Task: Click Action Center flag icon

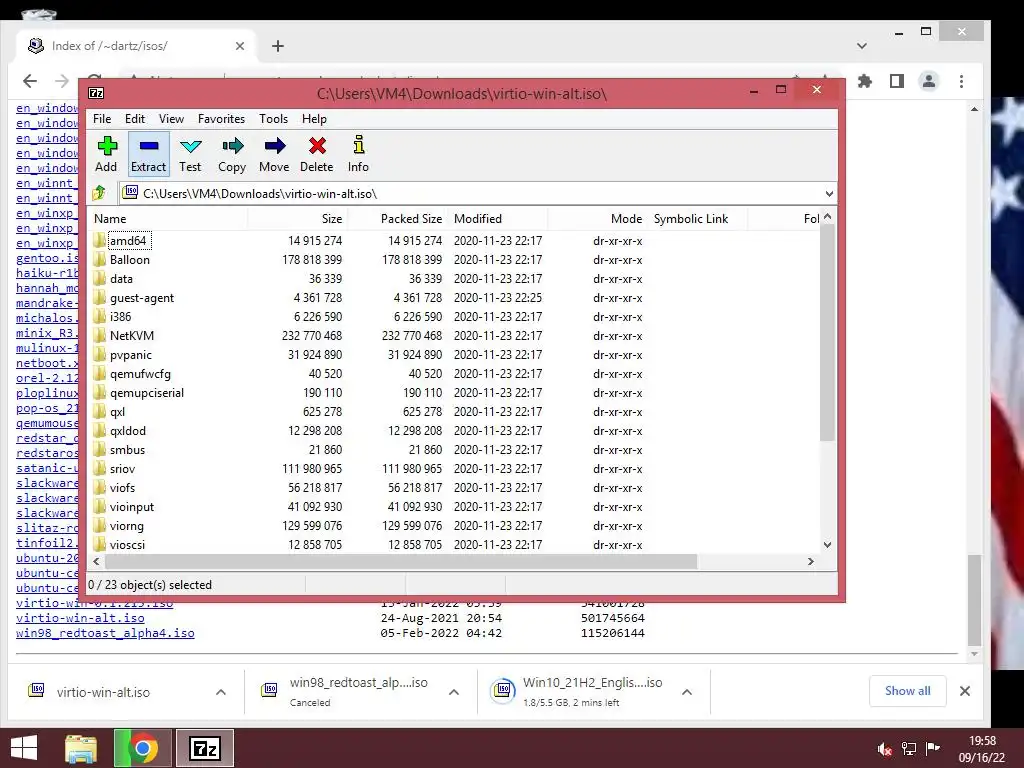Action: pyautogui.click(x=933, y=748)
